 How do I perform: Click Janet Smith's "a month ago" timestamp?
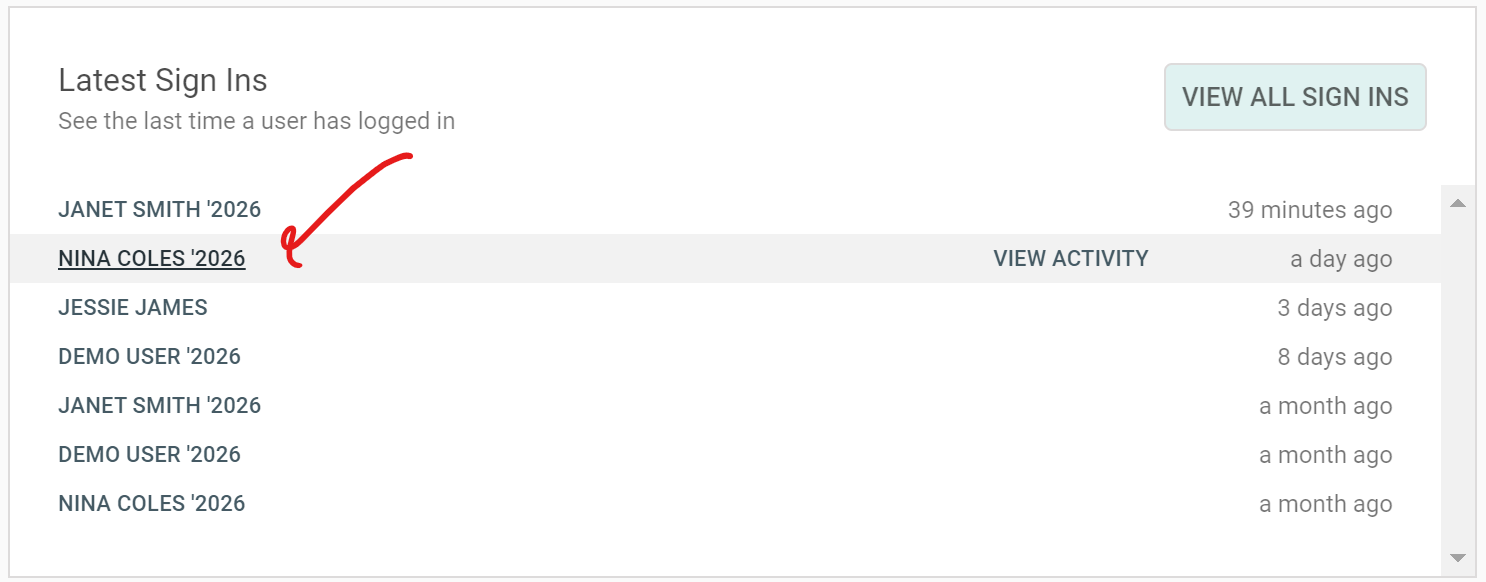(1325, 407)
